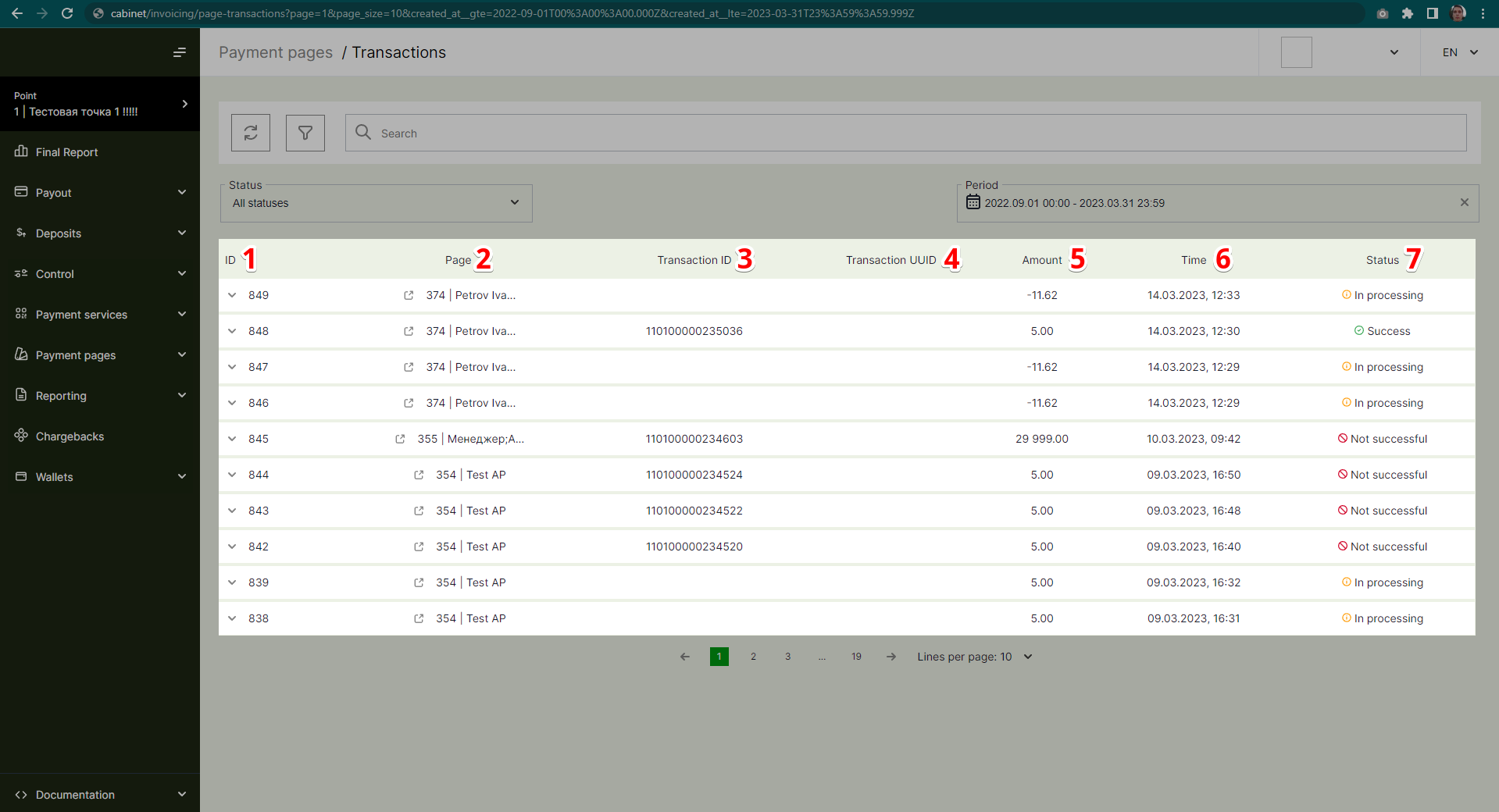Expand the row of transaction 847
The image size is (1499, 812).
point(232,367)
